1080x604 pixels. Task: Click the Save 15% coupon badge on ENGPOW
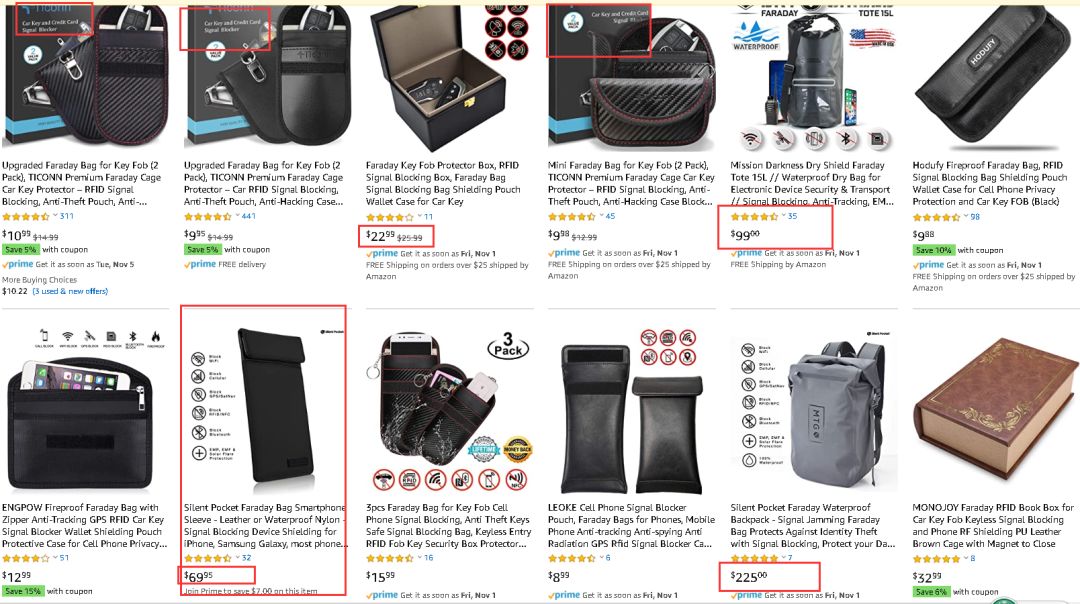pyautogui.click(x=23, y=591)
